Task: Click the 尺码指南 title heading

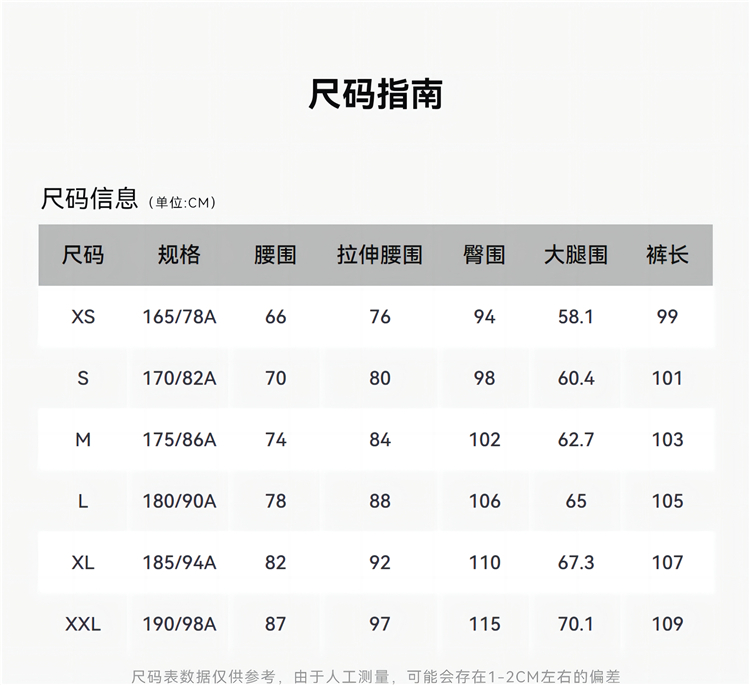Action: (375, 93)
